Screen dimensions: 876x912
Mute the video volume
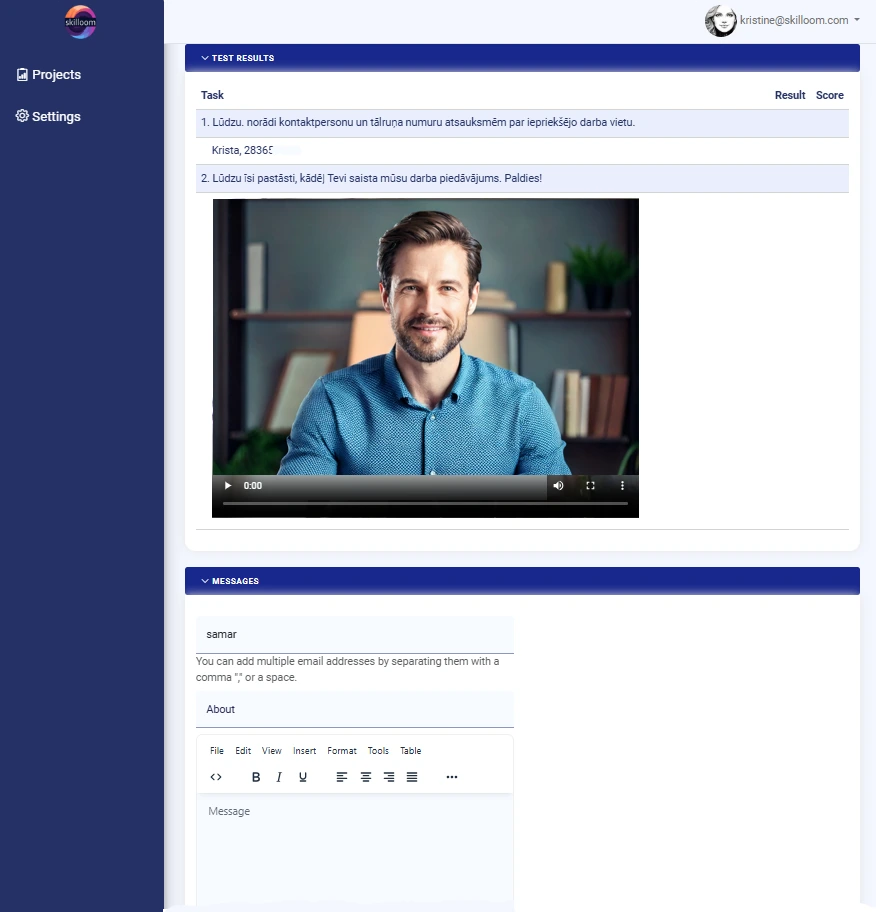tap(558, 486)
